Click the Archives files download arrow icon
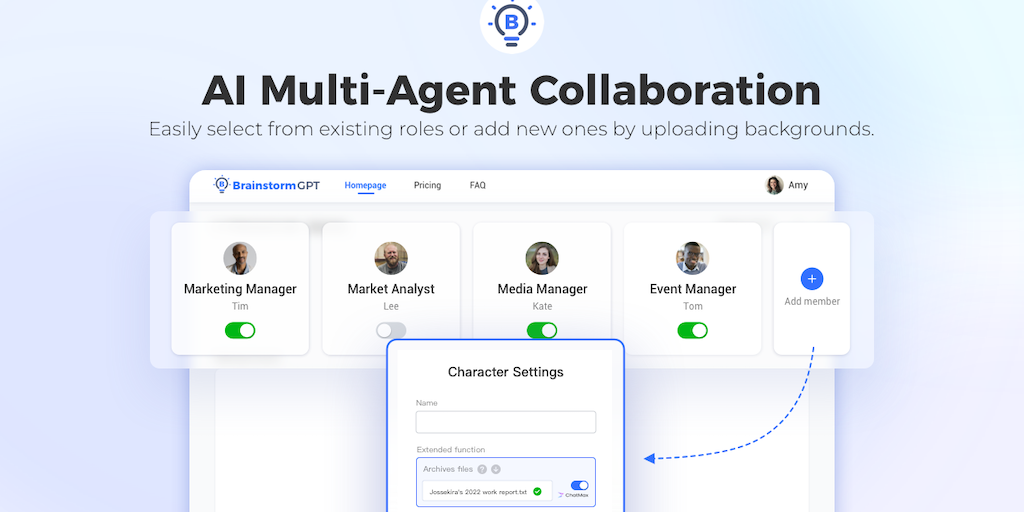Viewport: 1024px width, 512px height. pyautogui.click(x=496, y=469)
